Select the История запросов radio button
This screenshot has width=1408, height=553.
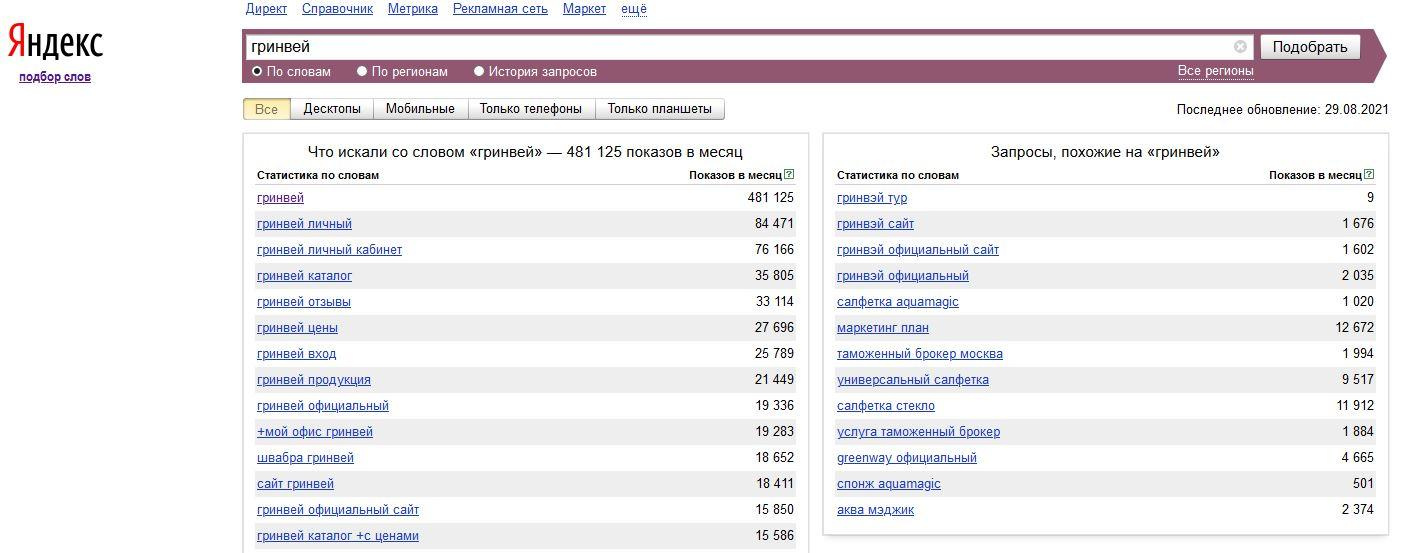click(479, 72)
